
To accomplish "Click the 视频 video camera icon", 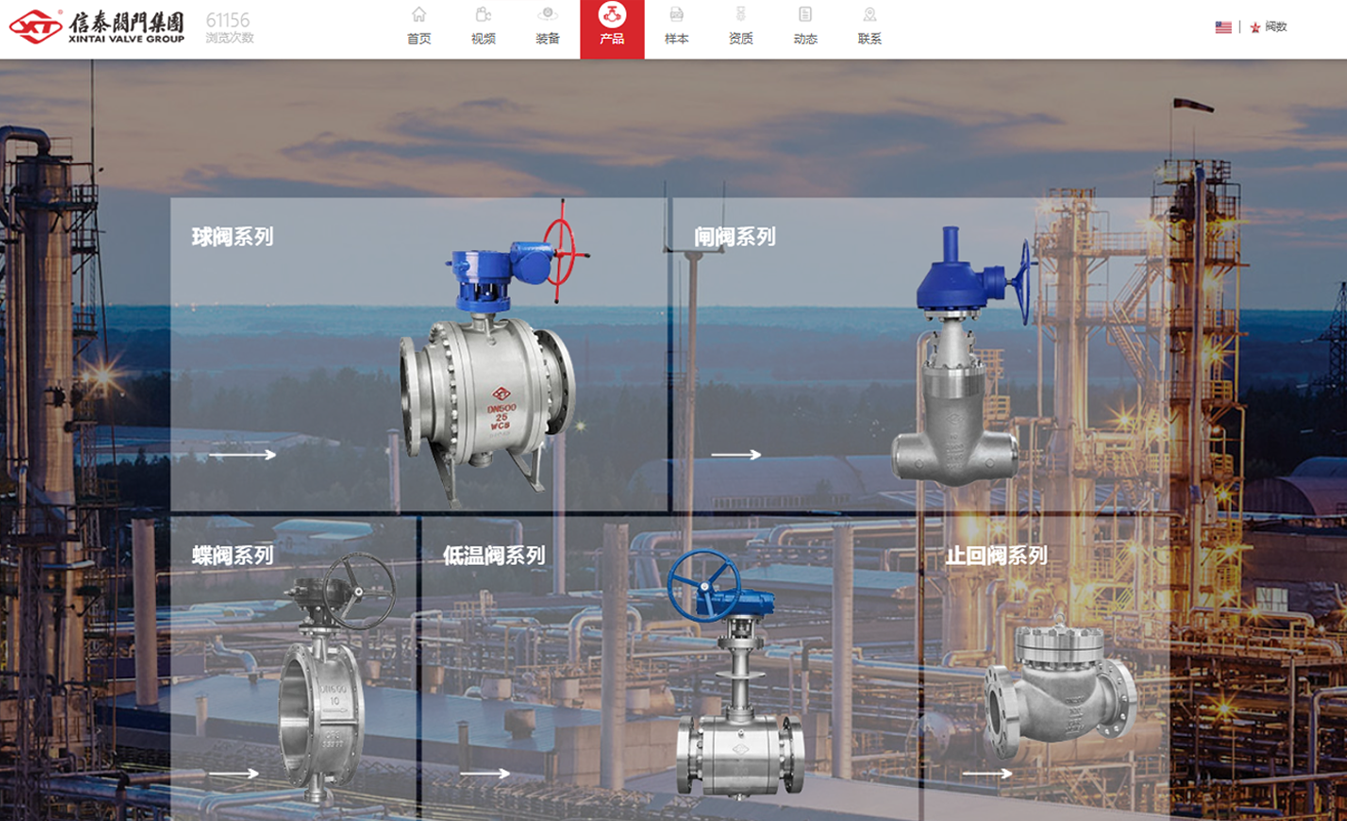I will tap(483, 15).
